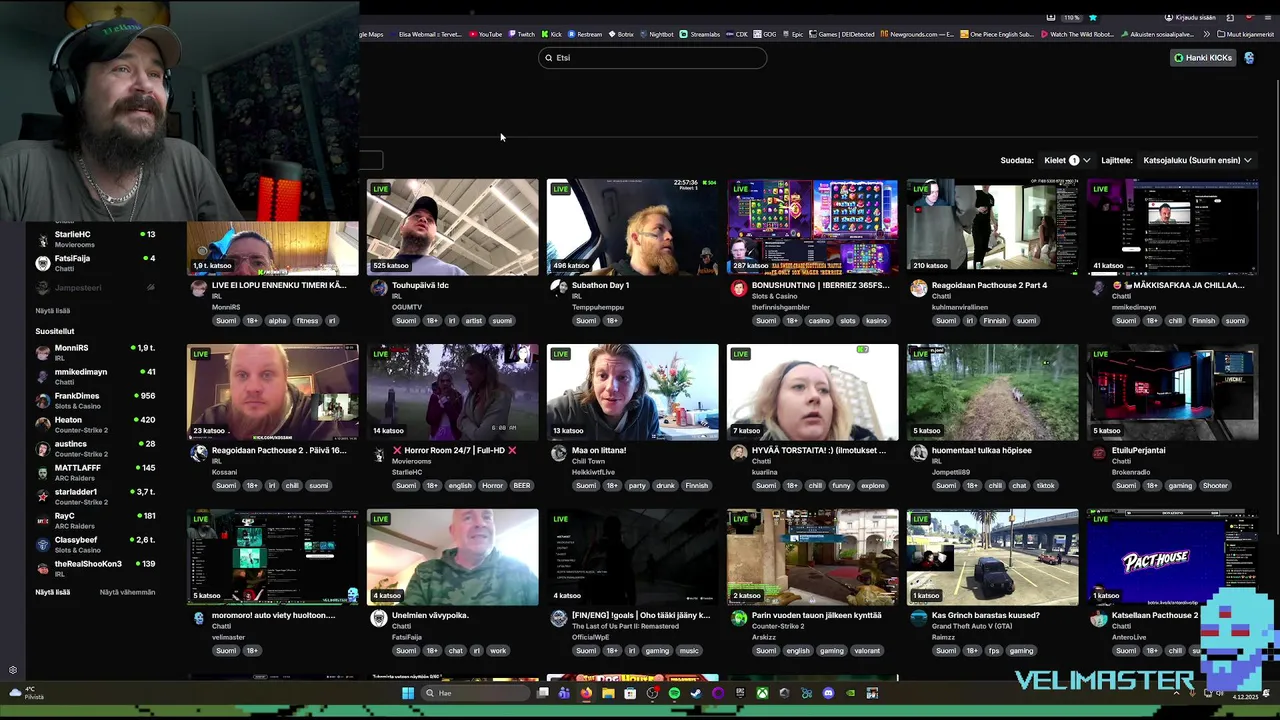Screen dimensions: 1280x720
Task: Open Muut kirjanmerkit bookmarks folder
Action: 1246,34
